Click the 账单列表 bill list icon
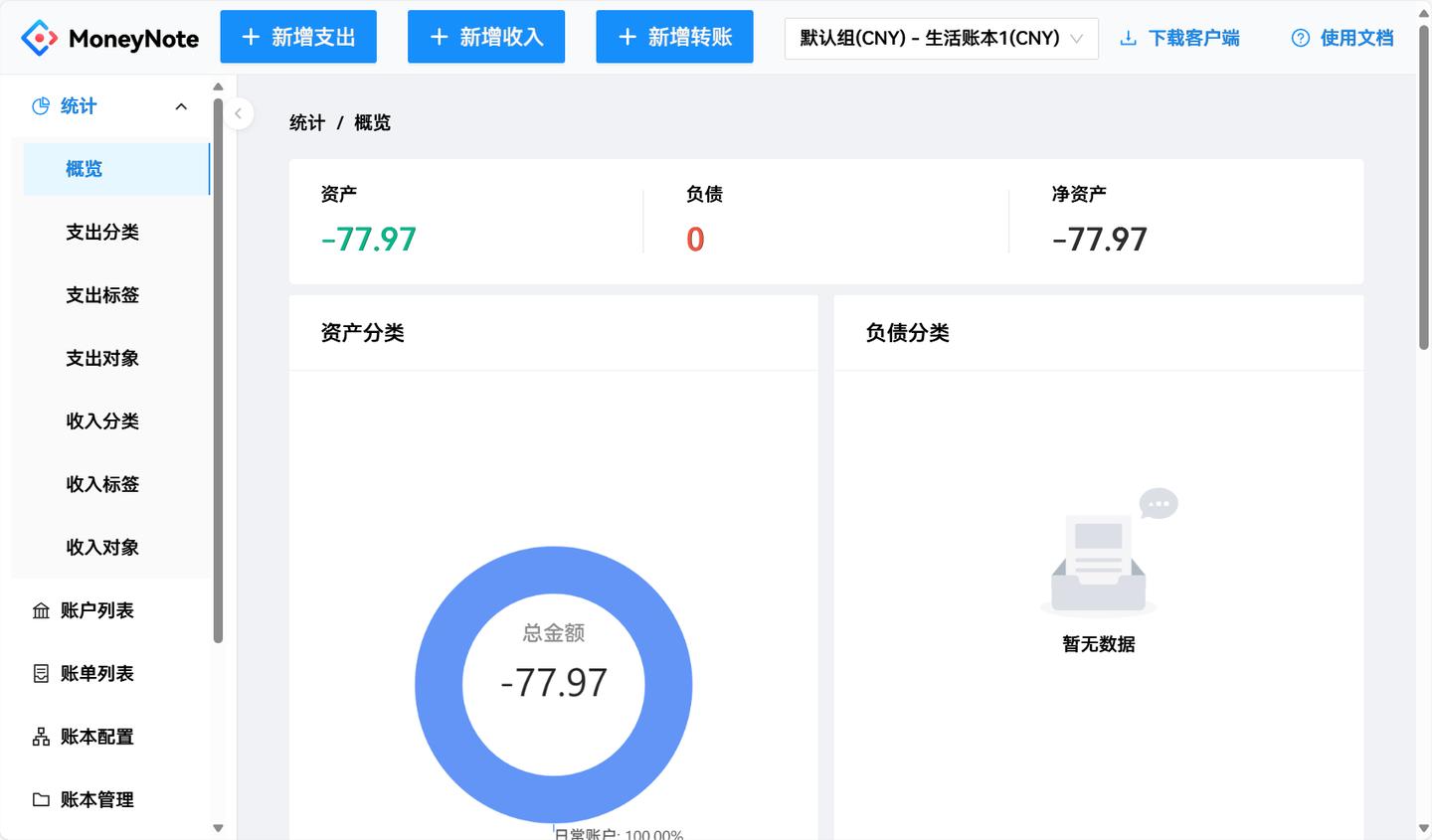This screenshot has width=1432, height=840. pos(41,673)
